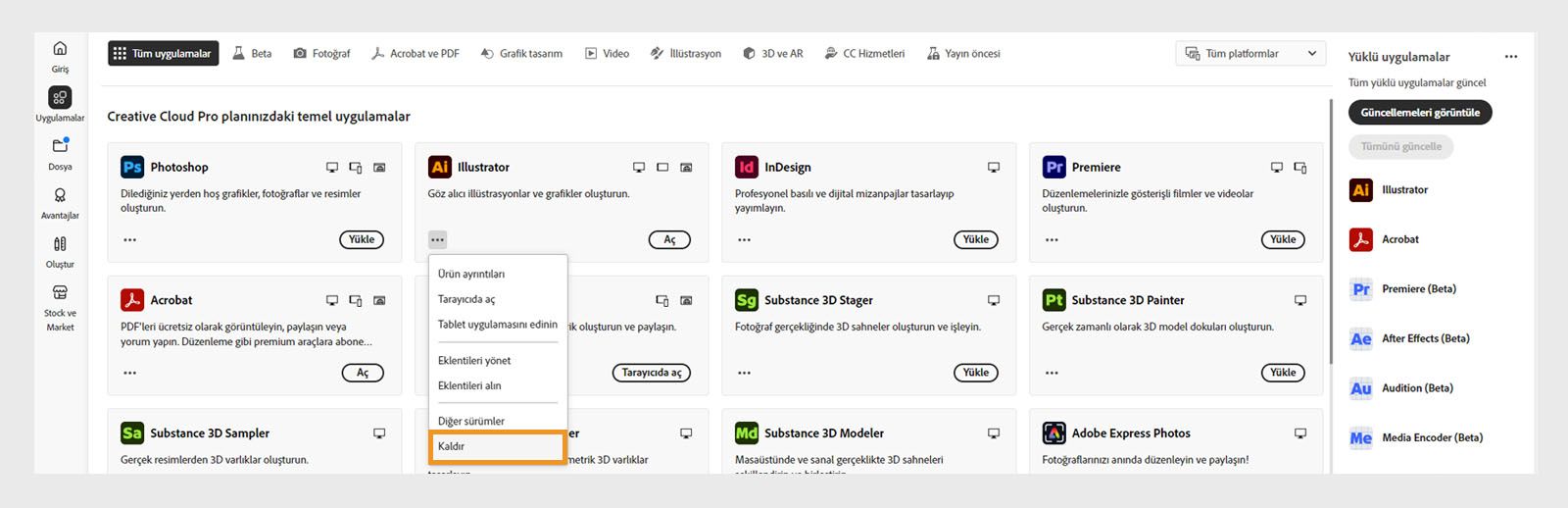This screenshot has width=1568, height=508.
Task: Click the Photoshop desktop platform icon
Action: (332, 168)
